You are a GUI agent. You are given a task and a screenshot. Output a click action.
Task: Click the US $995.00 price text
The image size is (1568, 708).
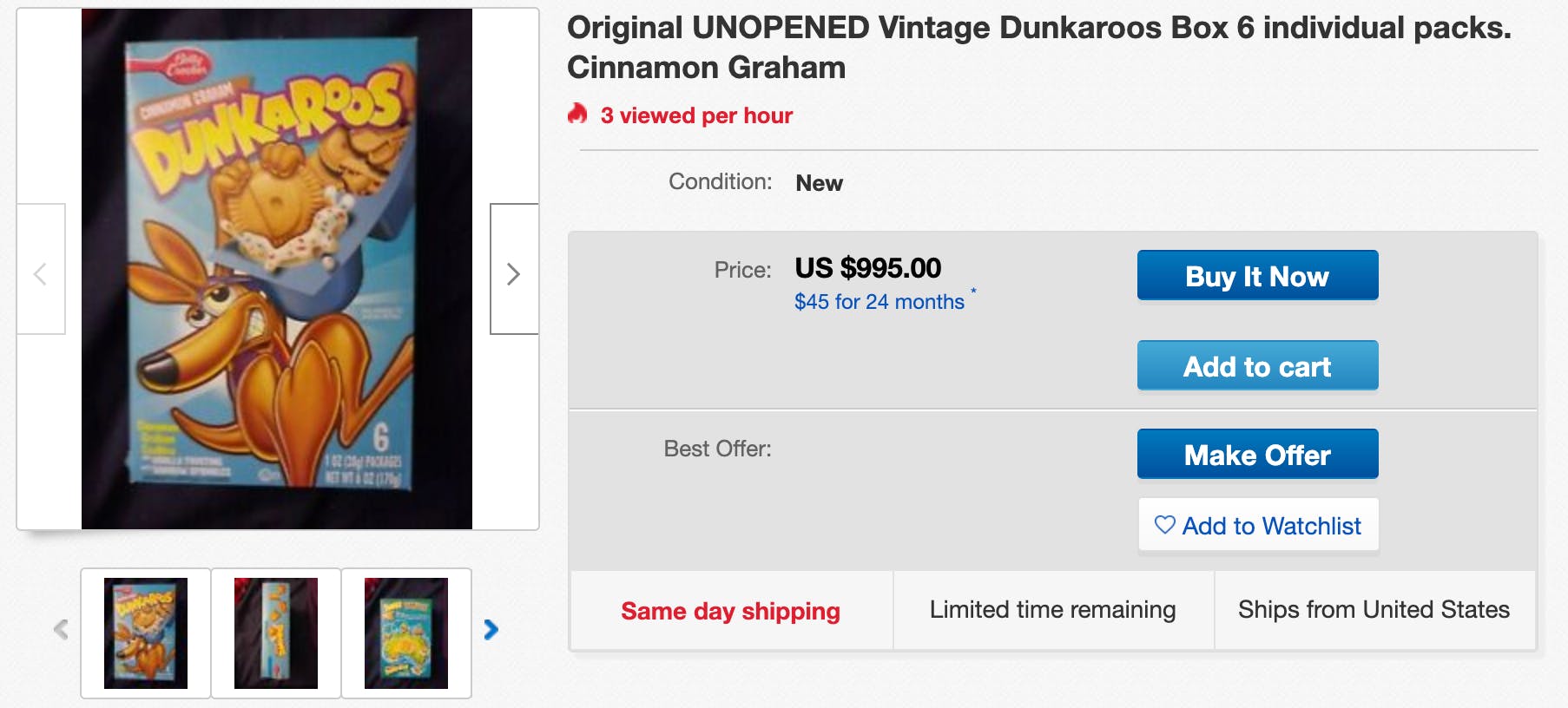(x=867, y=268)
